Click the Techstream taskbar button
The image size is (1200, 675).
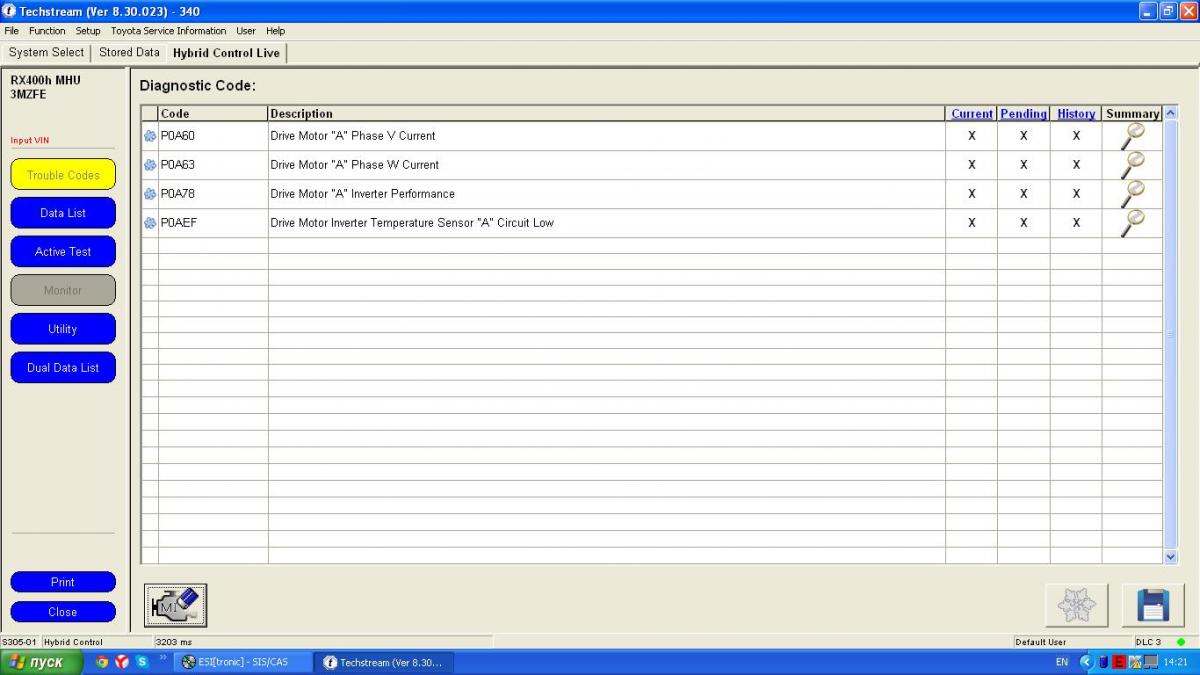pos(384,662)
